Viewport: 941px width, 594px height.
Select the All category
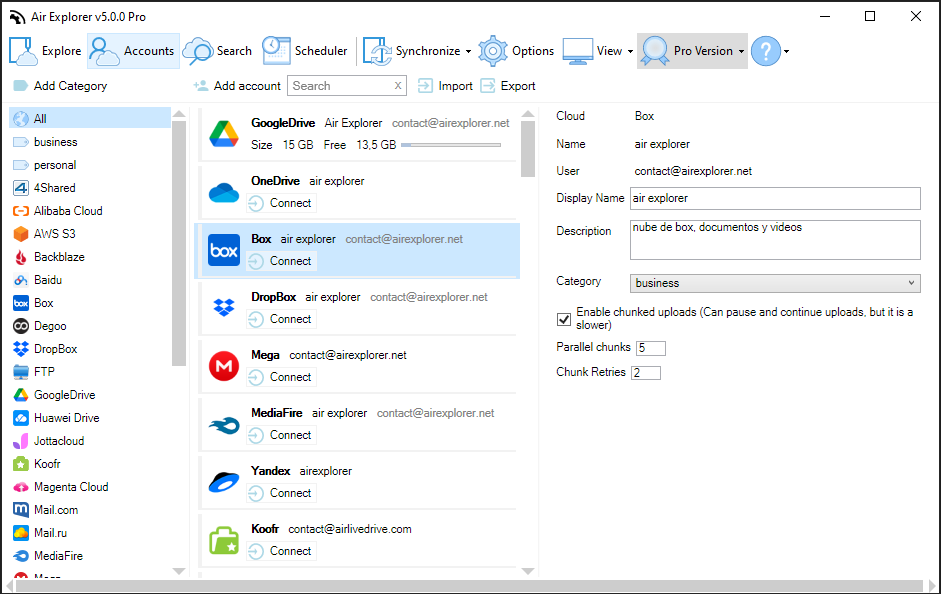(90, 119)
